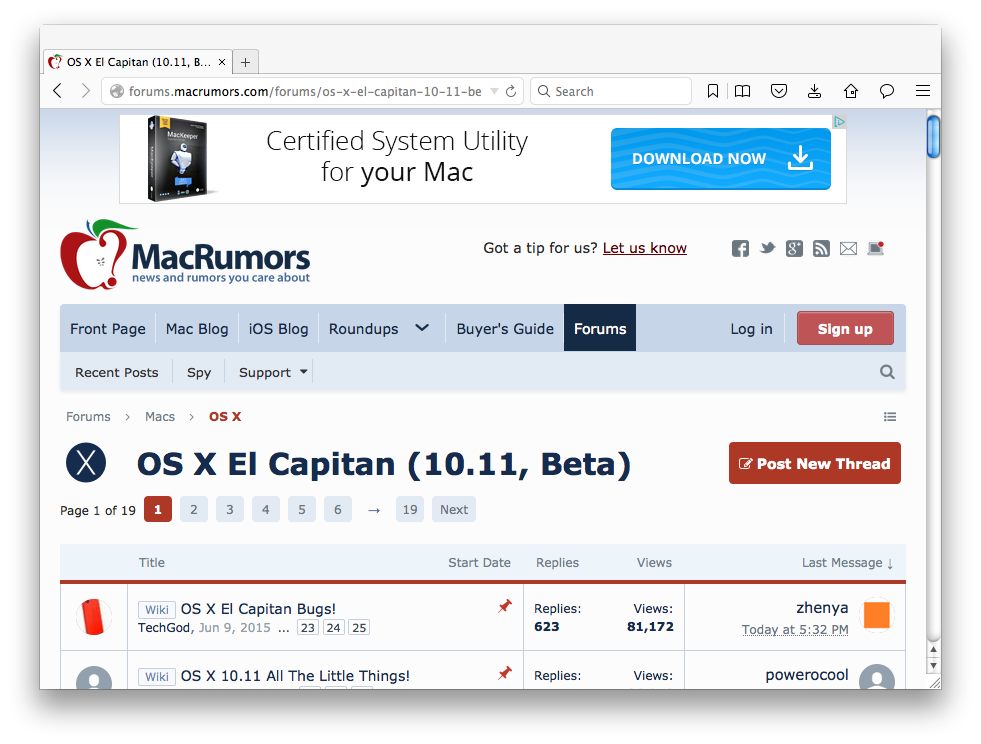Go to OS X breadcrumb
This screenshot has width=981, height=744.
pyautogui.click(x=225, y=417)
